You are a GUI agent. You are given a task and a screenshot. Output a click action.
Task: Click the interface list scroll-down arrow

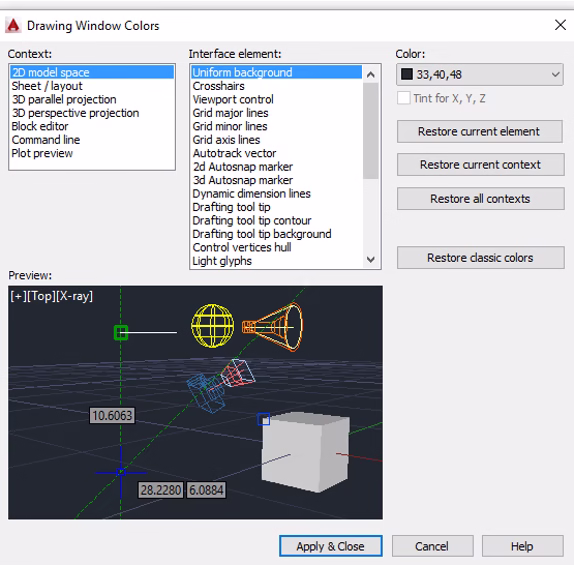(371, 260)
